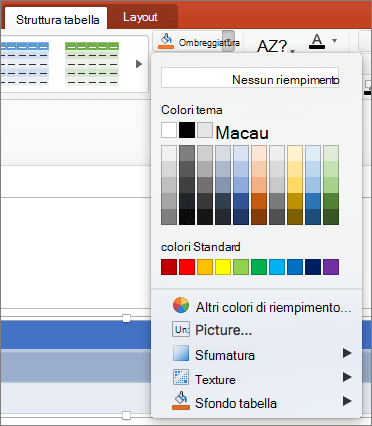Open the Texture submenu

[257, 379]
